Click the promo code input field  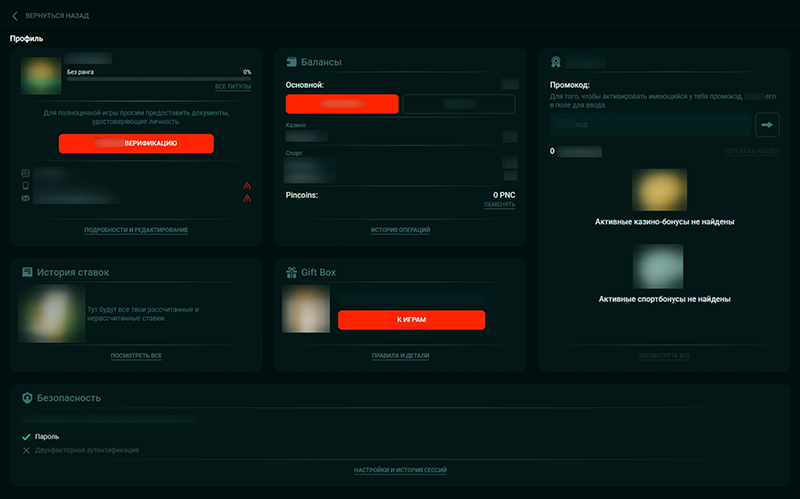[650, 125]
